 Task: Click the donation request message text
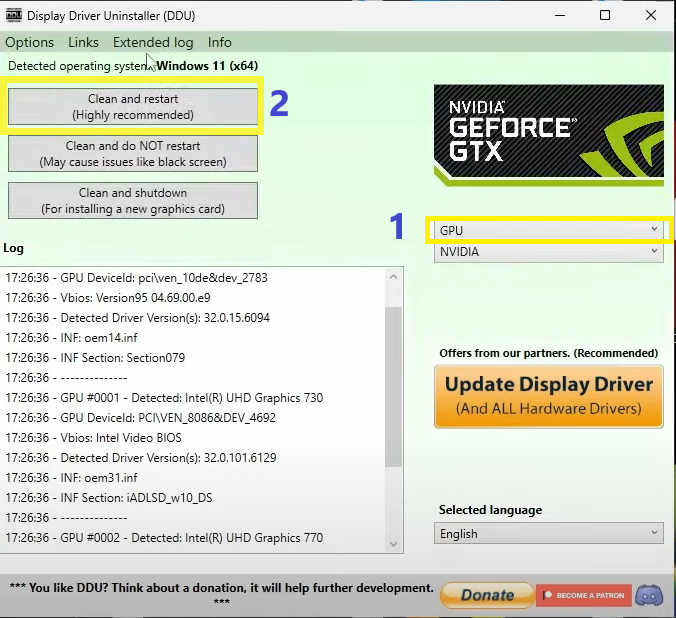(x=221, y=594)
